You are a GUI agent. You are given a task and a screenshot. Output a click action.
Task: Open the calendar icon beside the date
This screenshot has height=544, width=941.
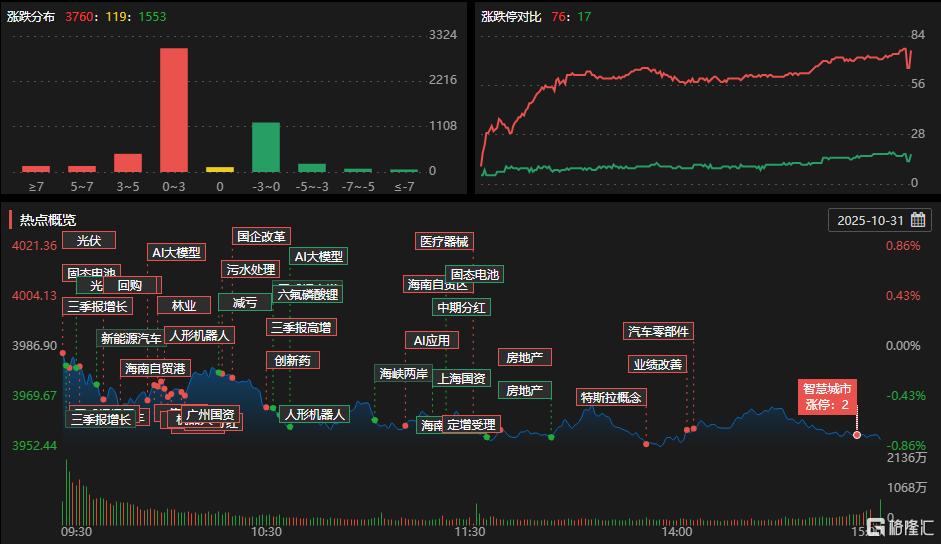917,220
